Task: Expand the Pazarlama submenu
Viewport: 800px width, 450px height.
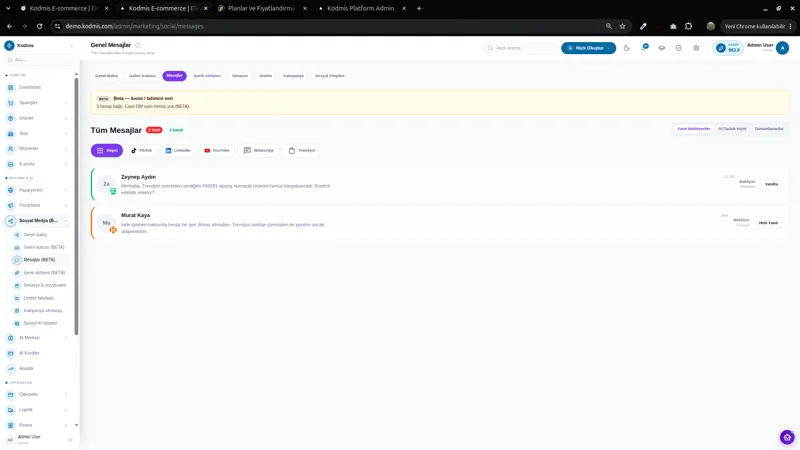Action: pyautogui.click(x=66, y=206)
